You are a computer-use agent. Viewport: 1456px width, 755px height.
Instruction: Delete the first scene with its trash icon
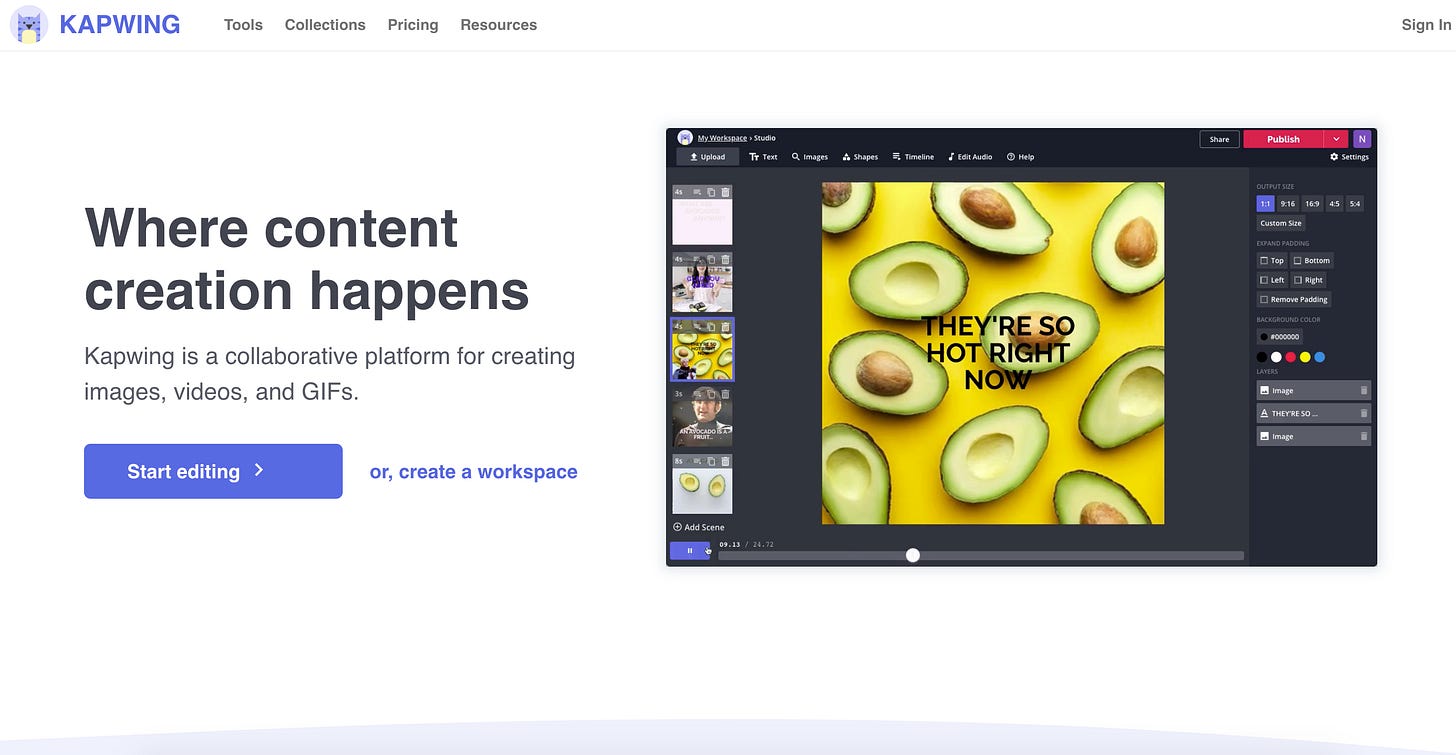726,192
